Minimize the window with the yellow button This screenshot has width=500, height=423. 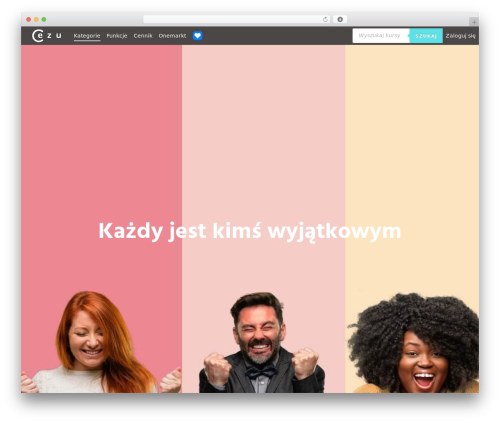36,19
